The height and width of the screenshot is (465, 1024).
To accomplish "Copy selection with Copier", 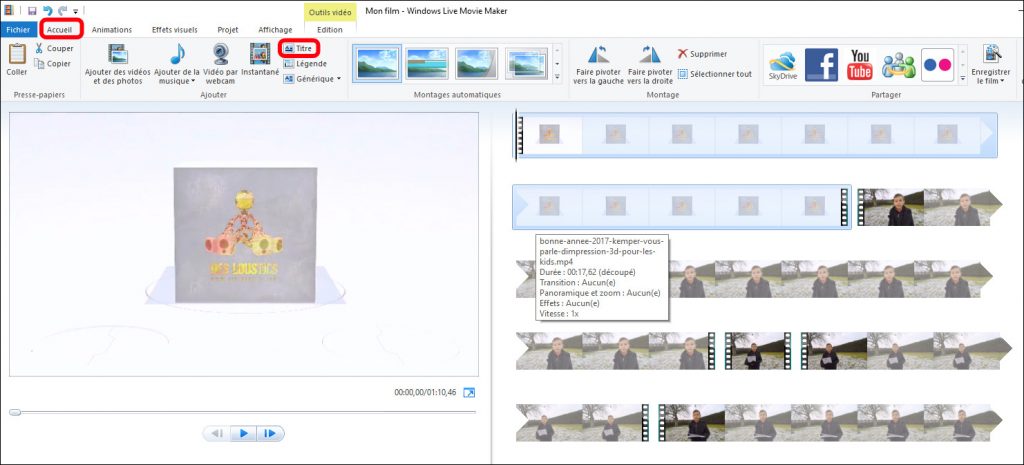I will 54,64.
